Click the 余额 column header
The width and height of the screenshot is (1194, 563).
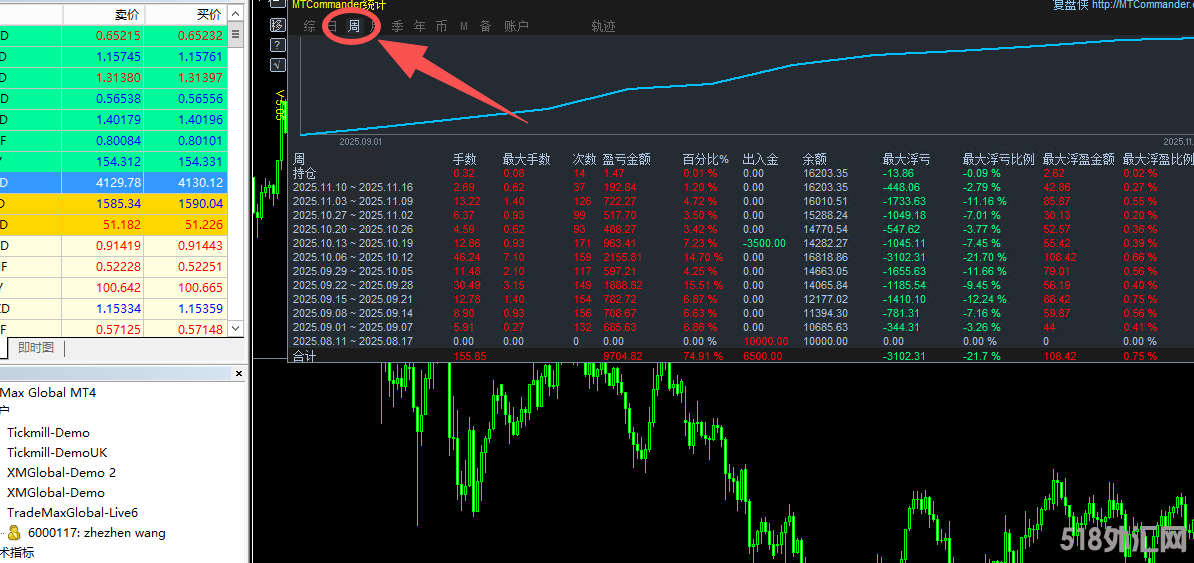(814, 159)
